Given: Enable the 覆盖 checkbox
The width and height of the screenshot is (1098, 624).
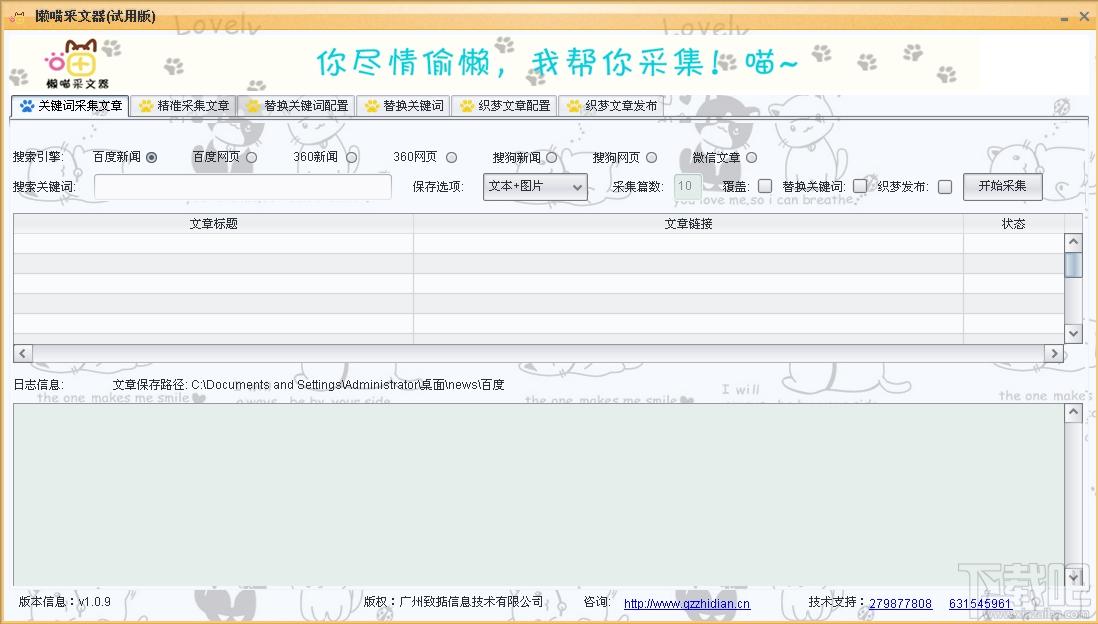Looking at the screenshot, I should 765,186.
